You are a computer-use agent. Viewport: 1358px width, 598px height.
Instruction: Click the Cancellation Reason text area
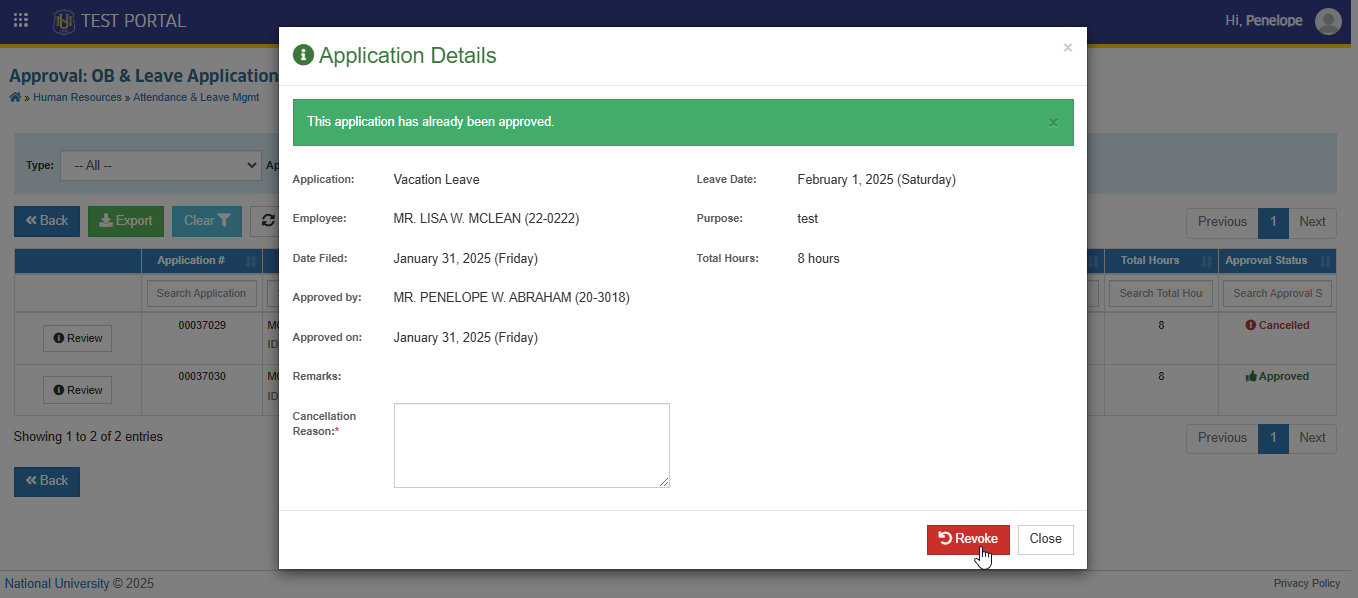coord(532,446)
